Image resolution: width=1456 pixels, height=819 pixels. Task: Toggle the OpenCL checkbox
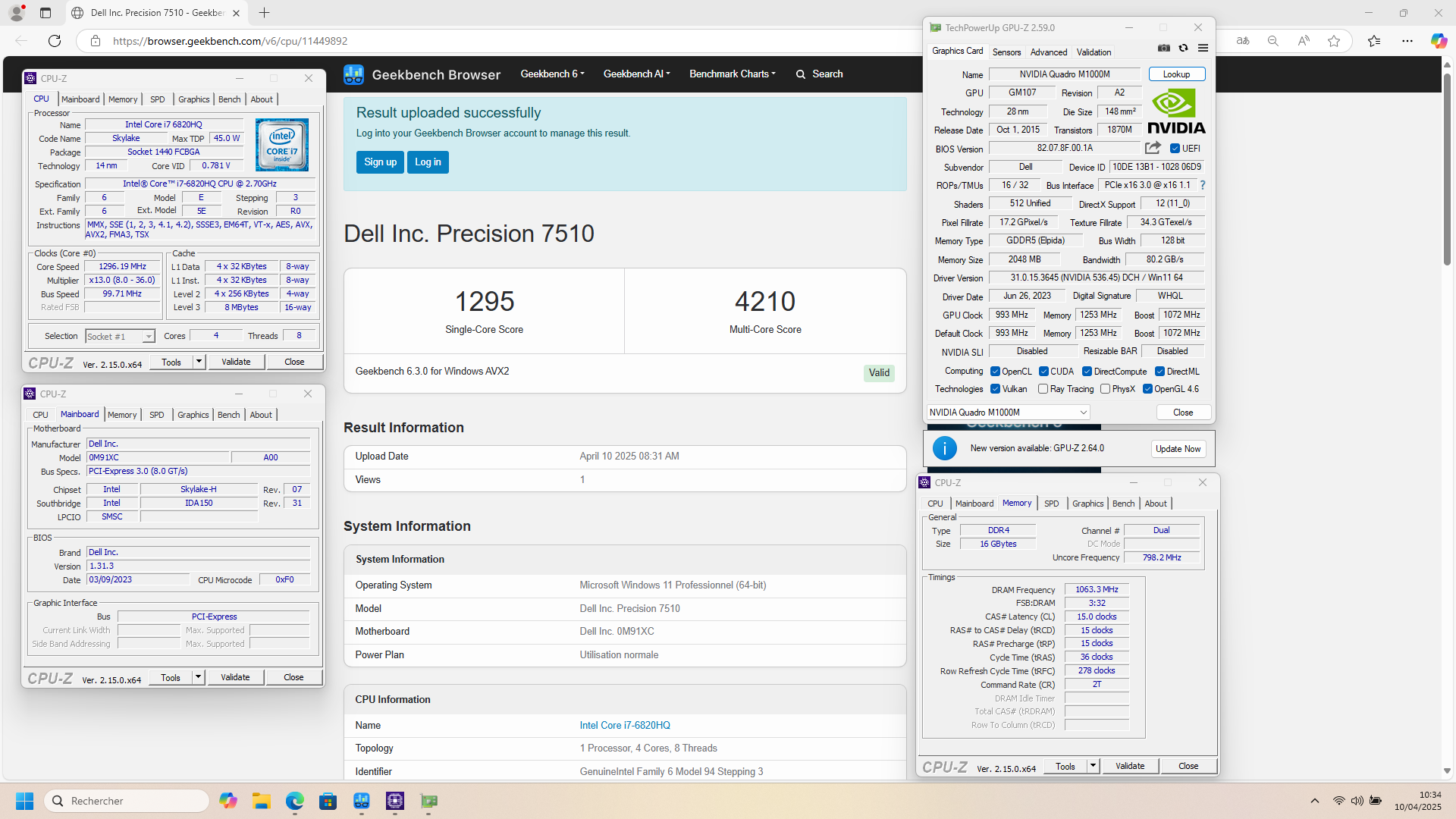point(995,372)
